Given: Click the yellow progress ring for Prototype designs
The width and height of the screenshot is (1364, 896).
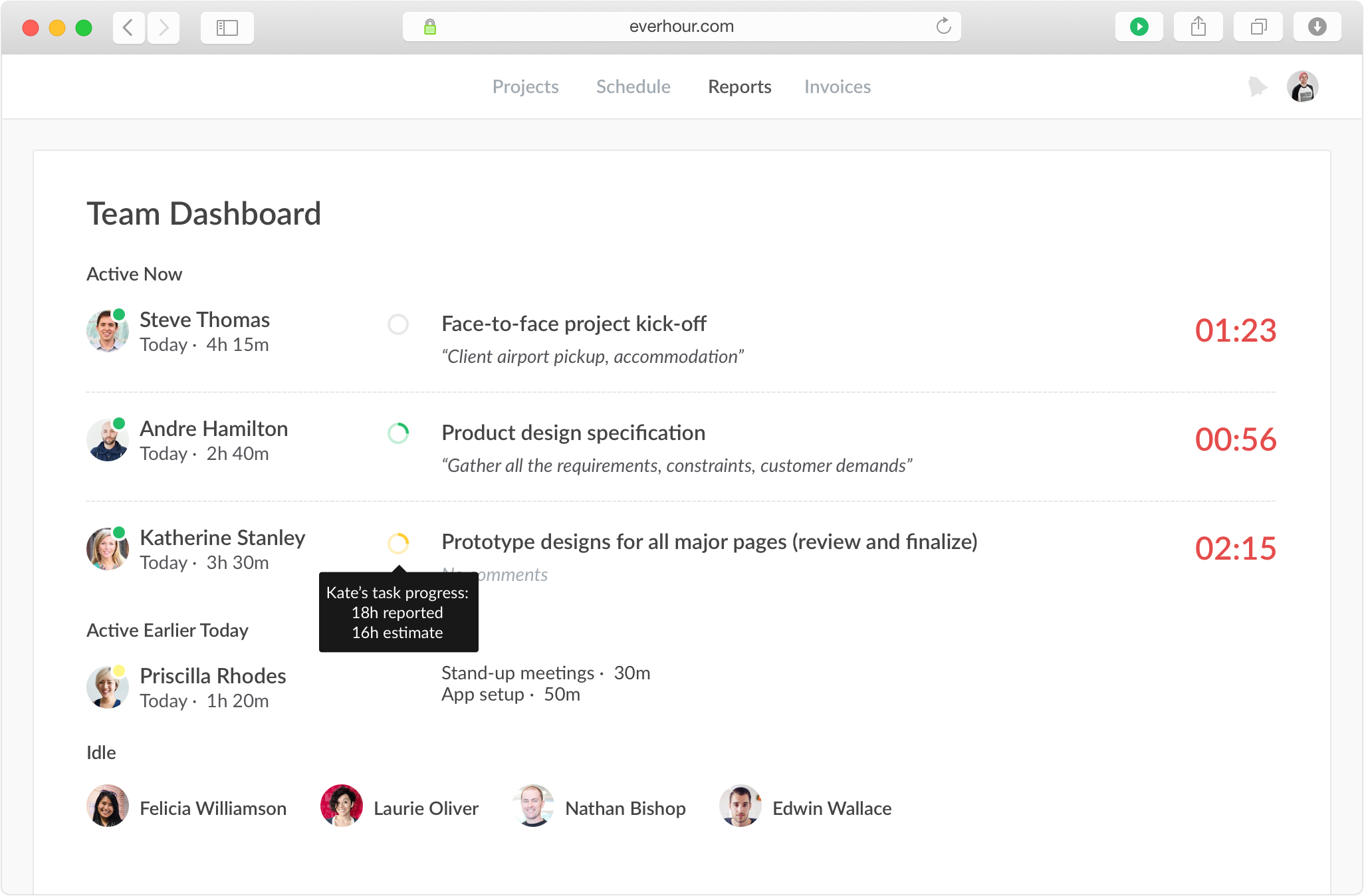Looking at the screenshot, I should pos(398,543).
